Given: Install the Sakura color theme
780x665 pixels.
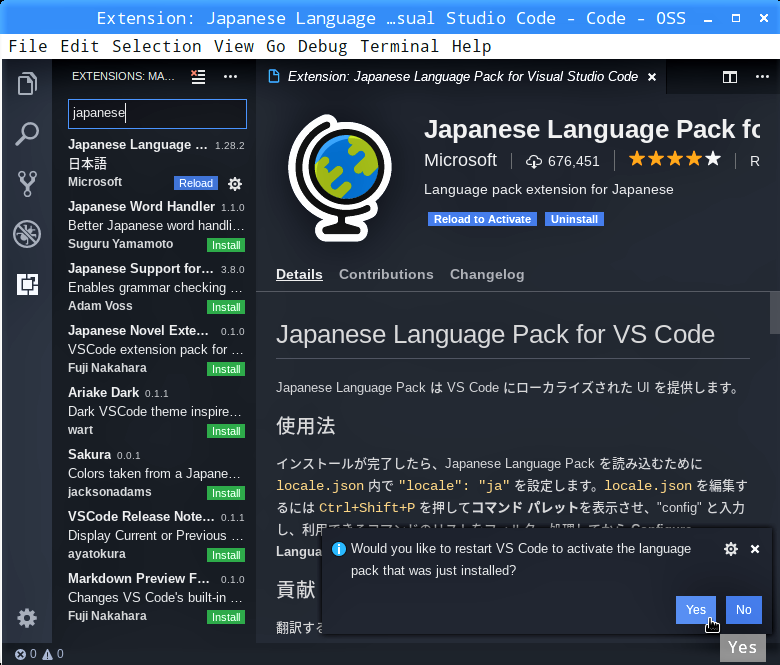Looking at the screenshot, I should click(x=226, y=493).
